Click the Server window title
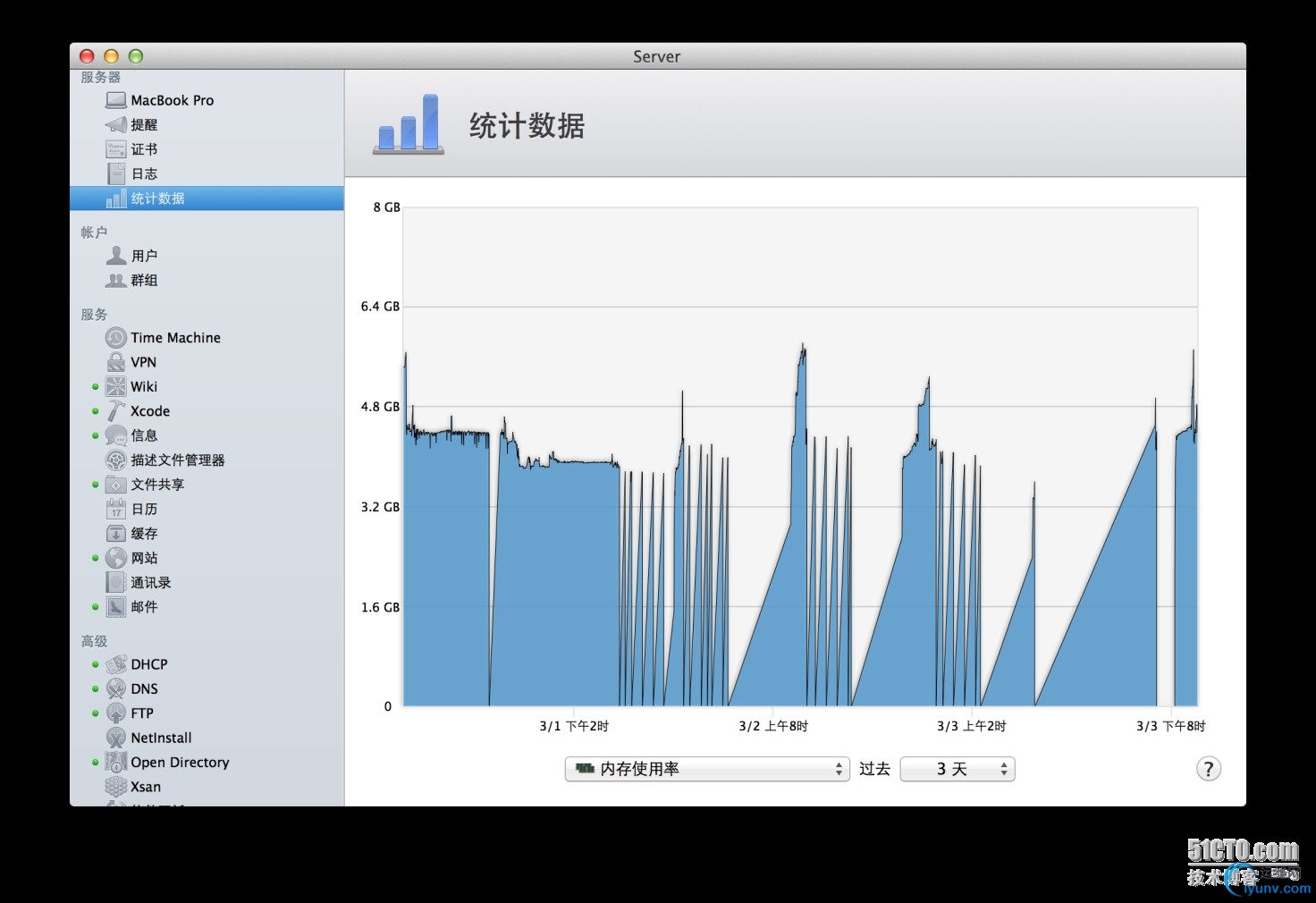Screen dimensions: 1316x903 [657, 56]
